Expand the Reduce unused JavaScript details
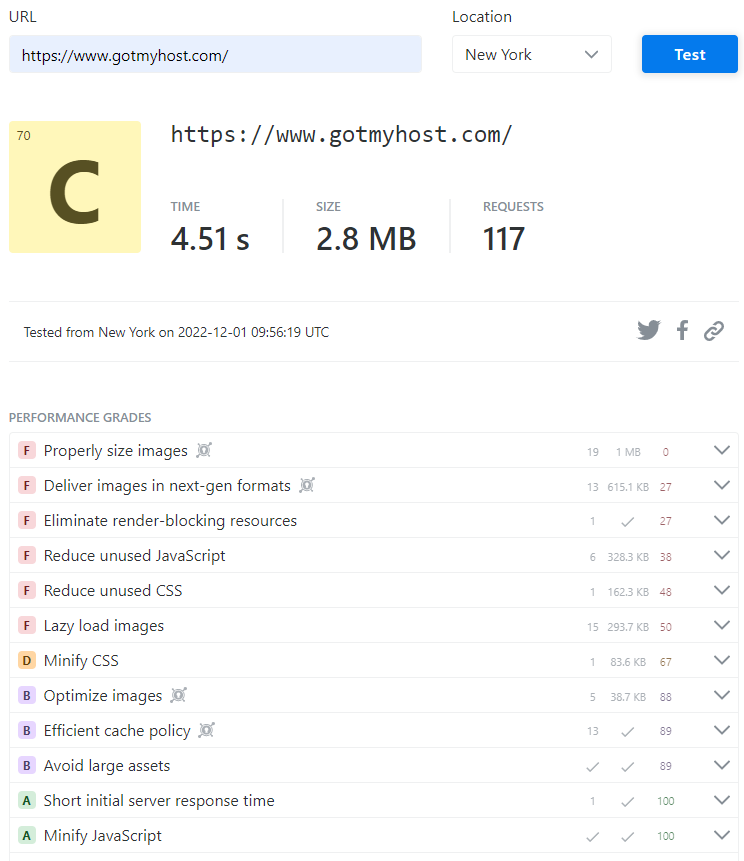The height and width of the screenshot is (861, 744). 722,556
